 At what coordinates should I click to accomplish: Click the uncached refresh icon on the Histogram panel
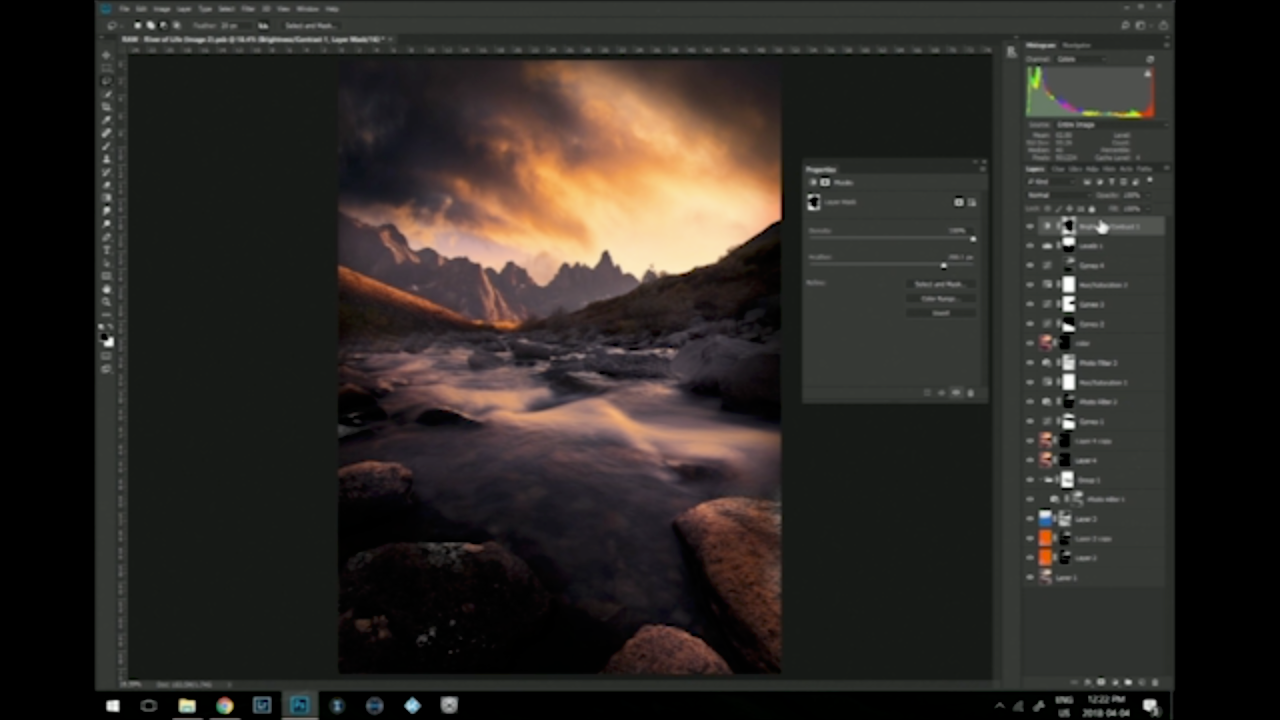tap(1149, 61)
